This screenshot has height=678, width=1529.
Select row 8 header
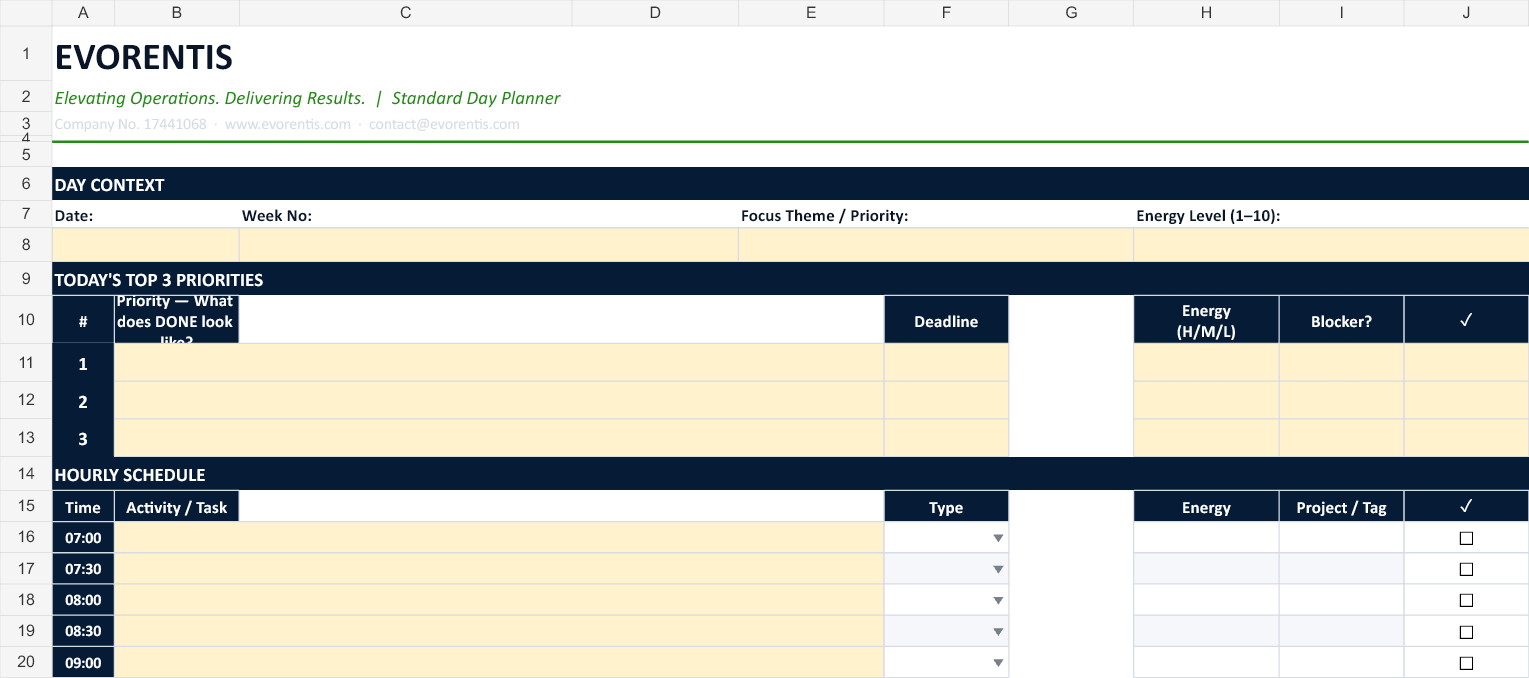click(x=26, y=245)
